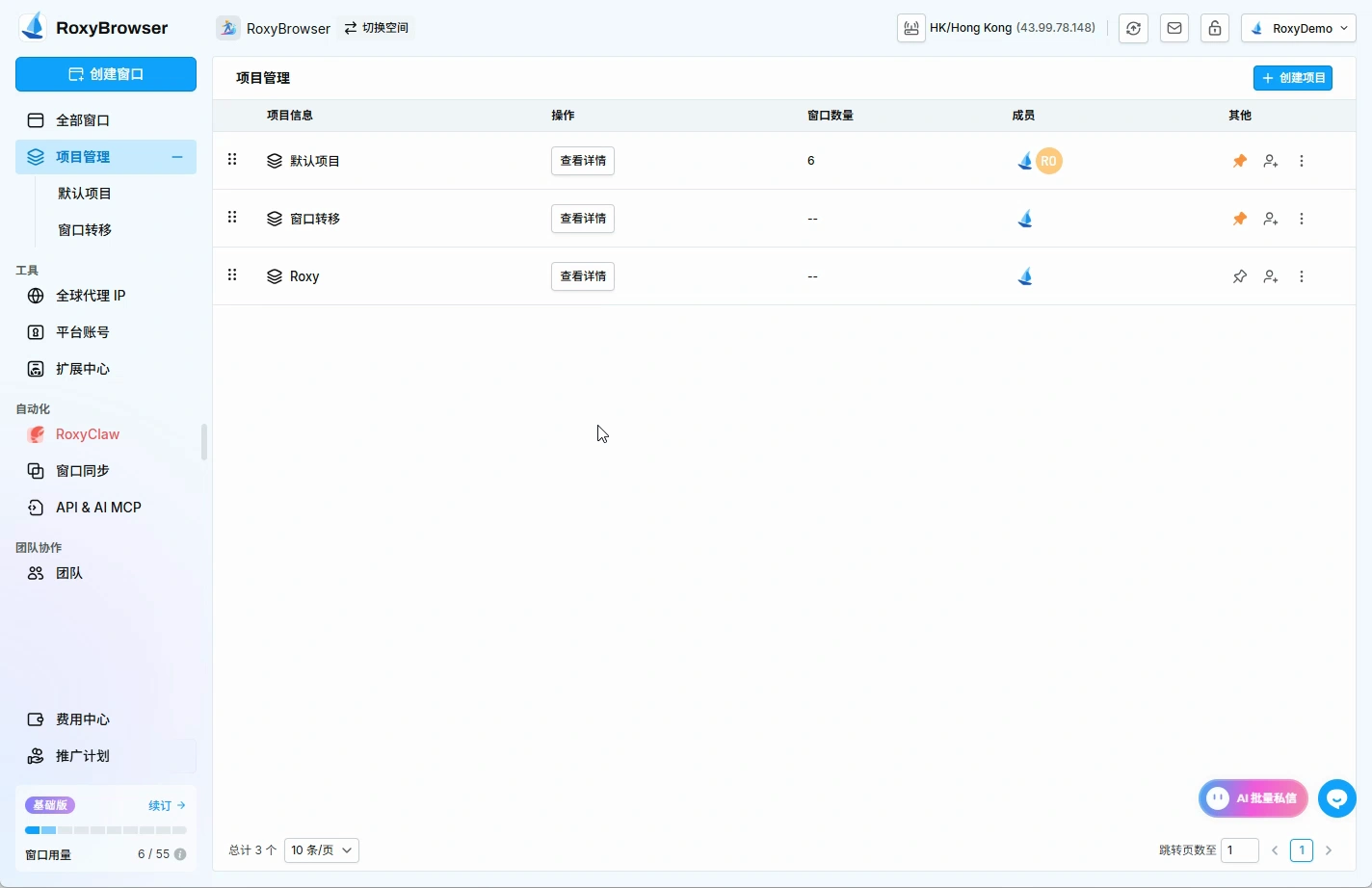Unpin the 窗口转移 project
The height and width of the screenshot is (888, 1372).
[x=1240, y=219]
